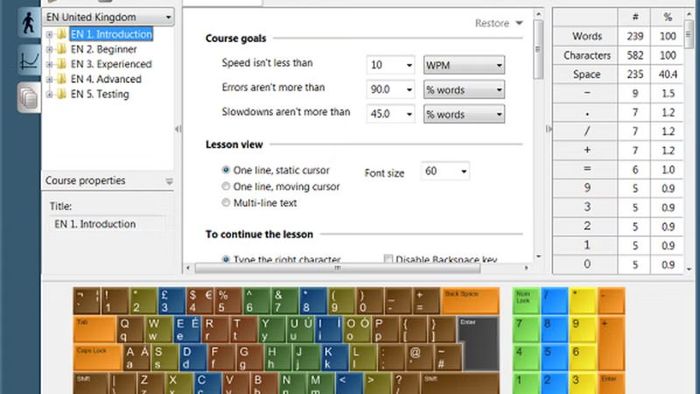Toggle Disable Backspace key checkbox

click(x=388, y=259)
